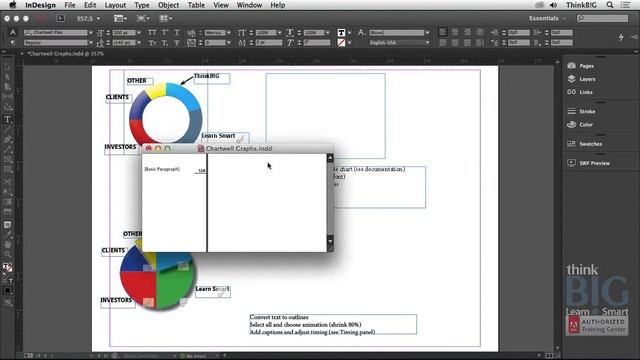Open the Table menu

tap(196, 5)
